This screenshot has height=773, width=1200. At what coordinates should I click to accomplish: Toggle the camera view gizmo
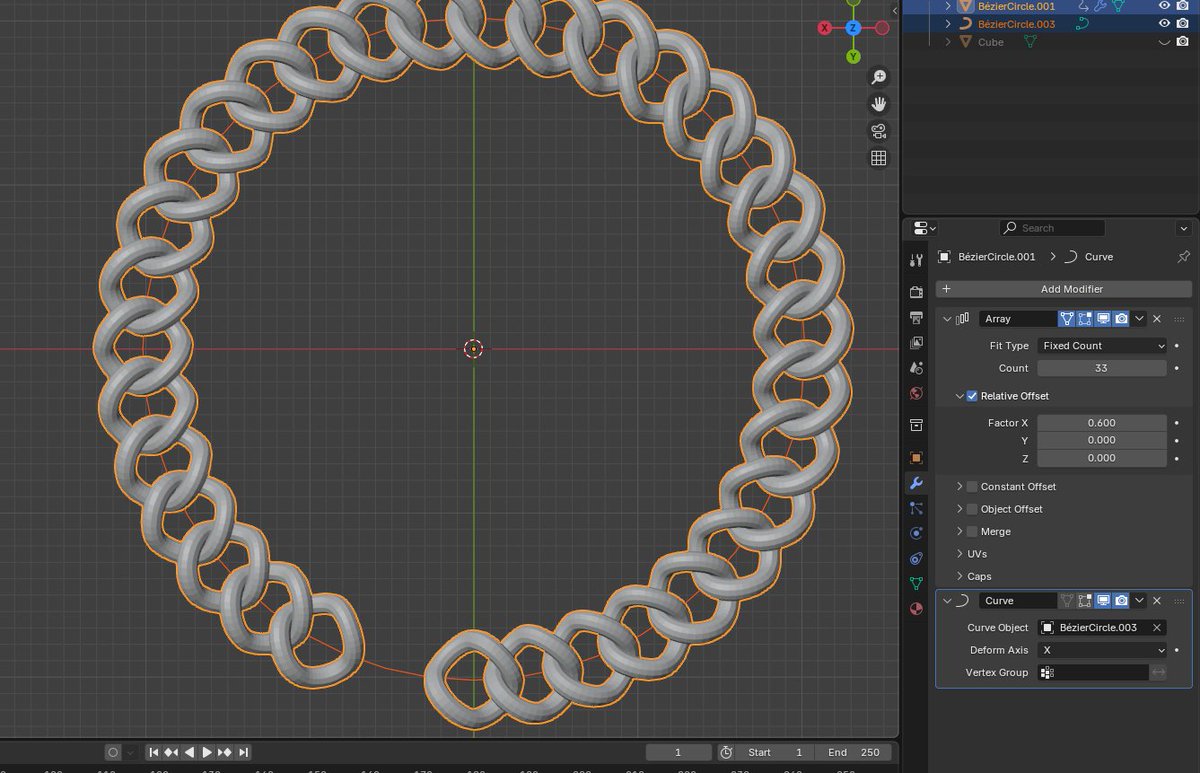(x=879, y=131)
